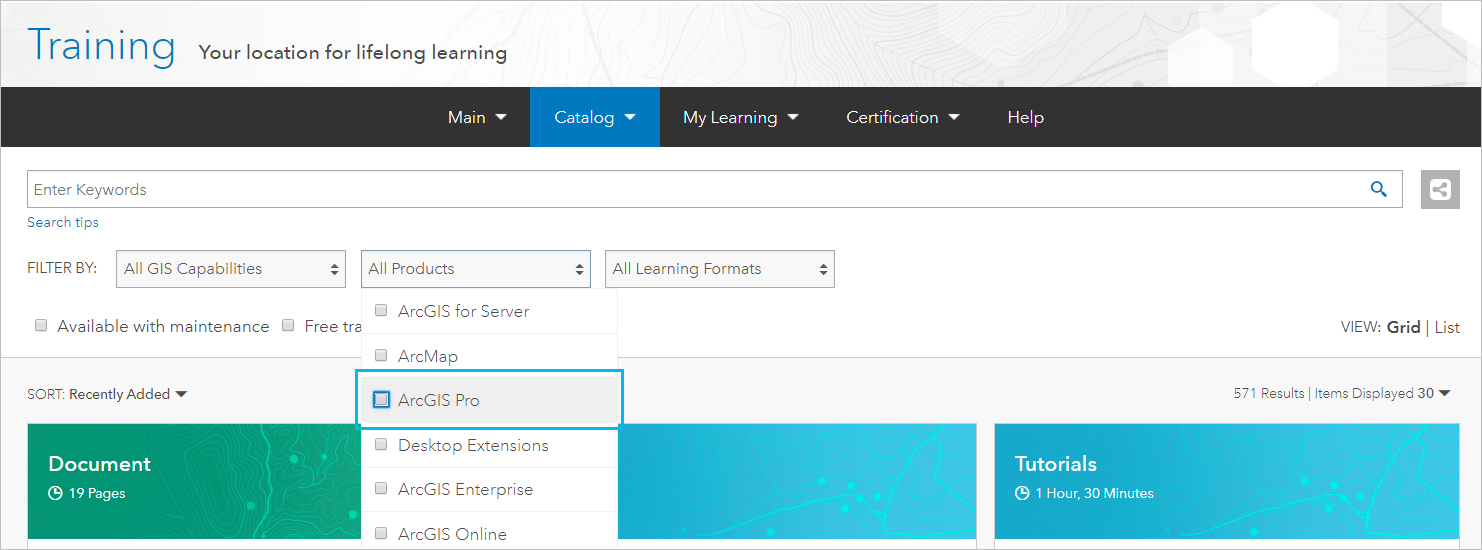Viewport: 1482px width, 550px height.
Task: Select the Desktop Extensions option label
Action: (x=473, y=445)
